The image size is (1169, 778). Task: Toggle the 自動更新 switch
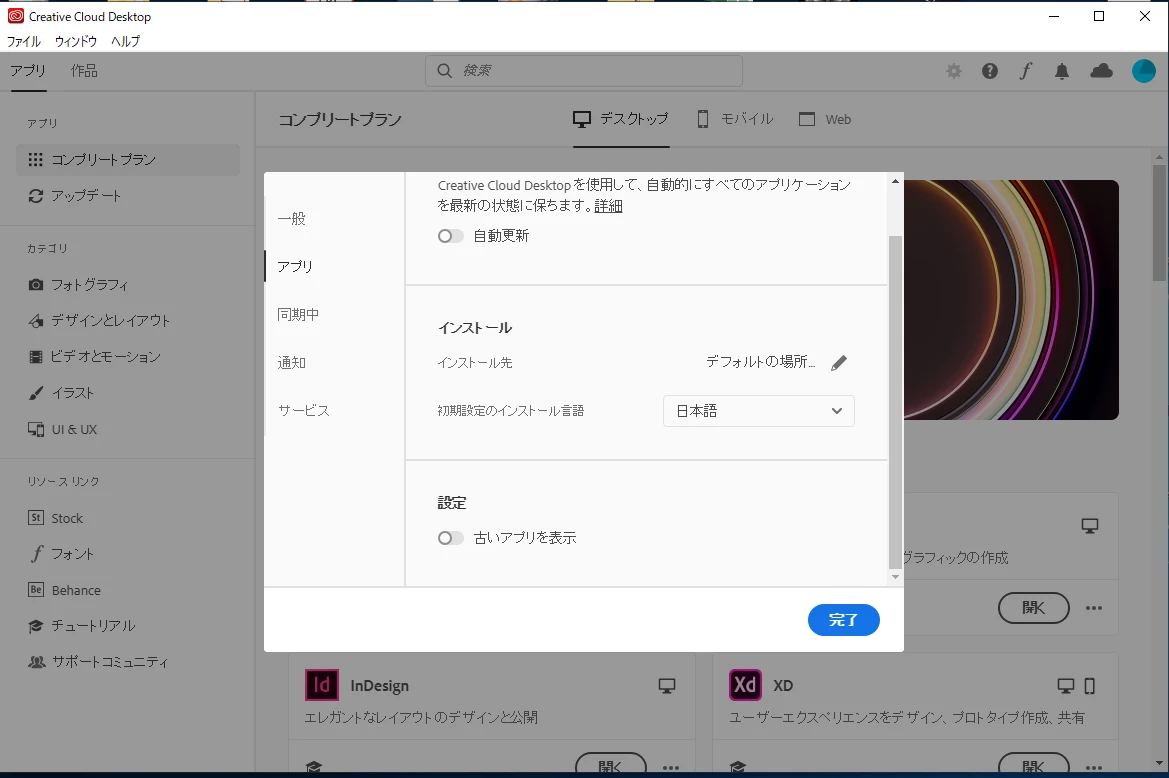[450, 236]
